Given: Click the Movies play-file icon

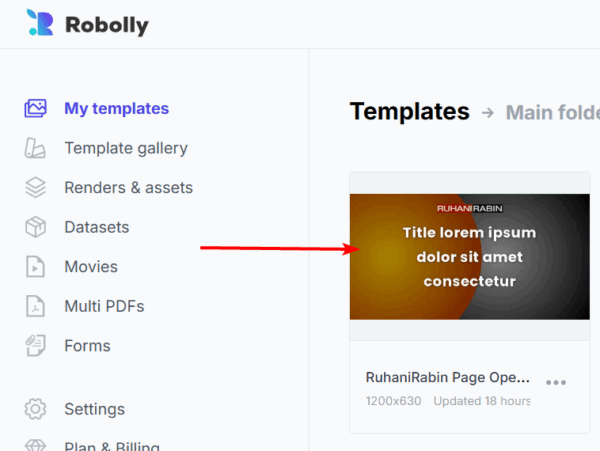Looking at the screenshot, I should 36,267.
